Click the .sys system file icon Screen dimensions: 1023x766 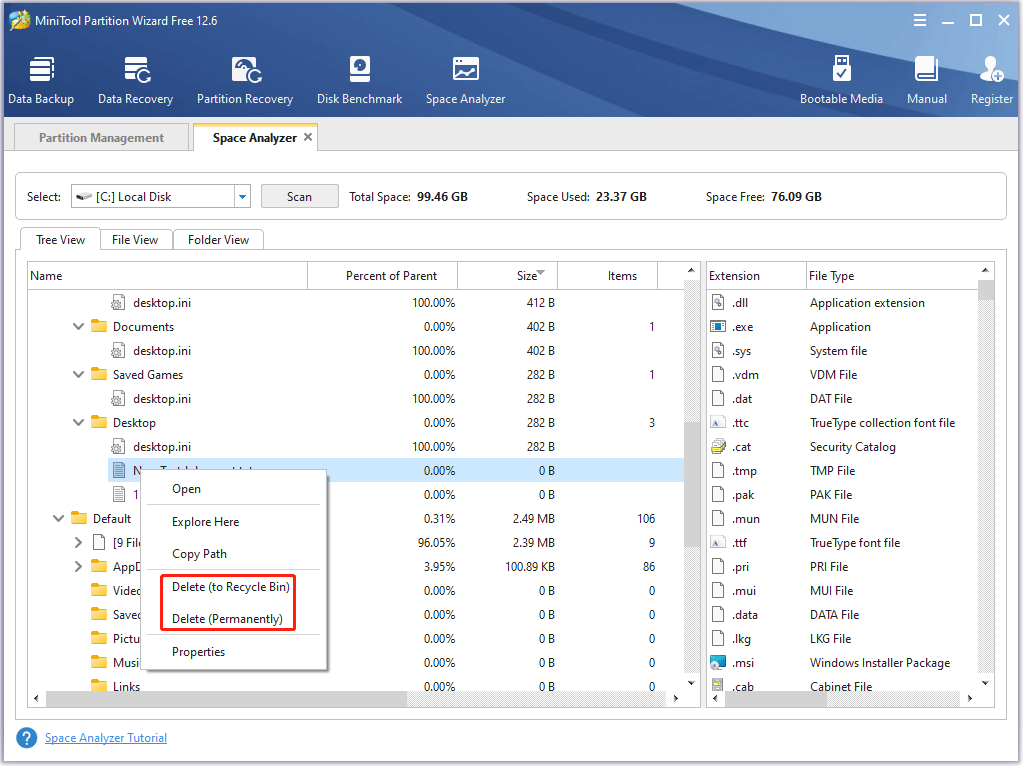[x=718, y=350]
